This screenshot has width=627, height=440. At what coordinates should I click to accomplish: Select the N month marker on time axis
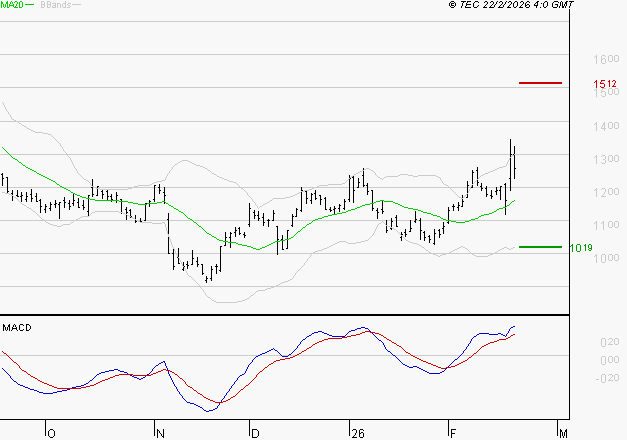[x=160, y=434]
